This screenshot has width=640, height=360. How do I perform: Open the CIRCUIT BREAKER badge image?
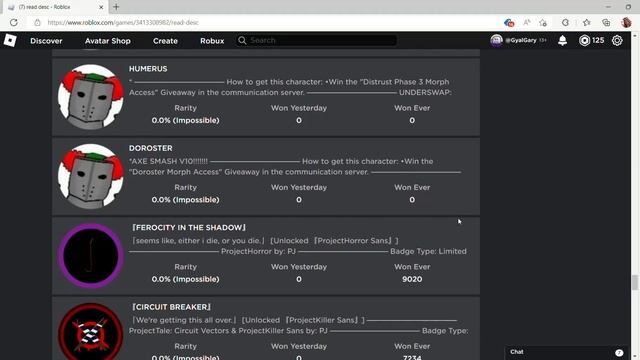click(91, 331)
